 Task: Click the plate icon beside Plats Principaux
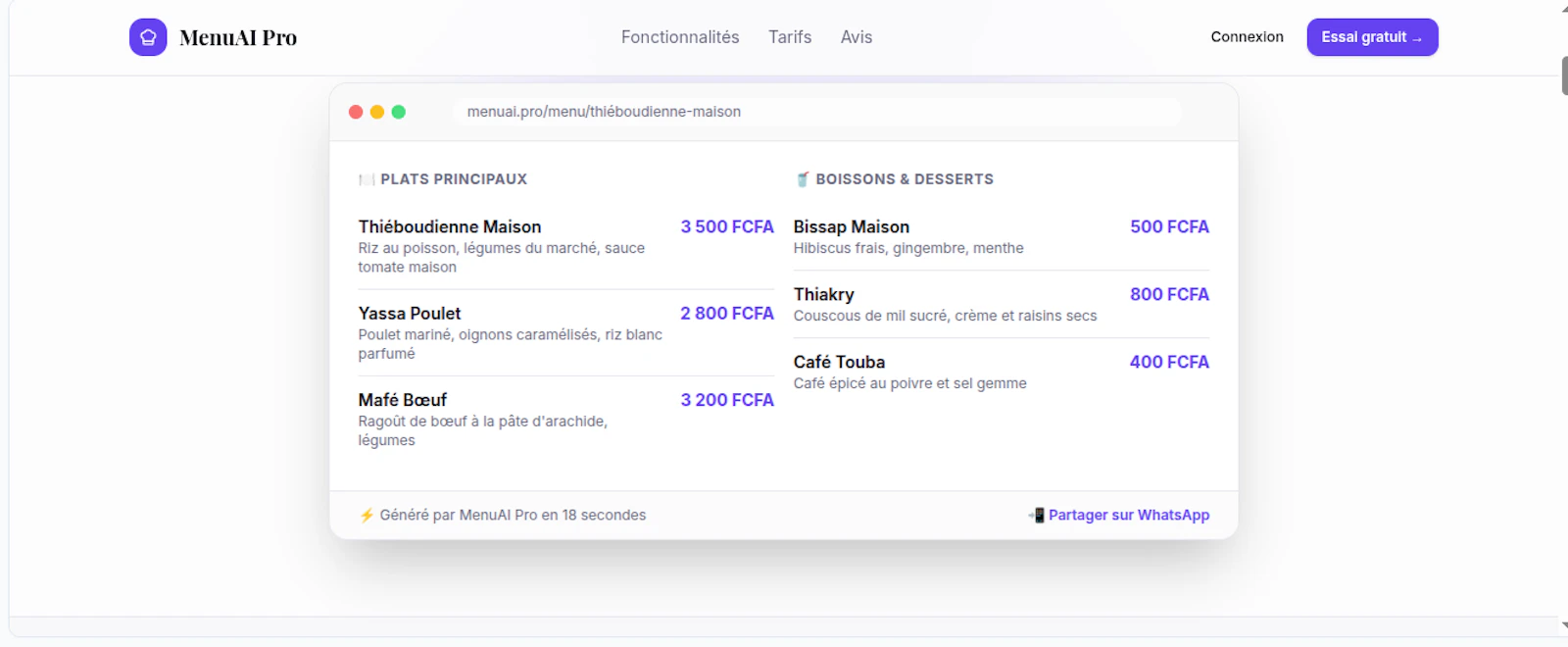367,179
